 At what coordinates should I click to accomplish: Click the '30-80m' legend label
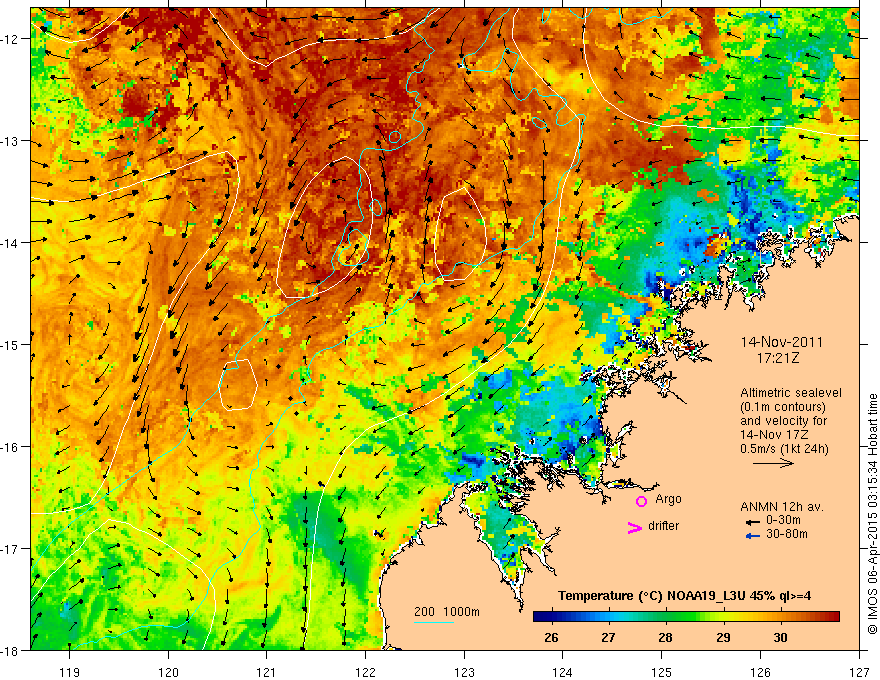(787, 534)
